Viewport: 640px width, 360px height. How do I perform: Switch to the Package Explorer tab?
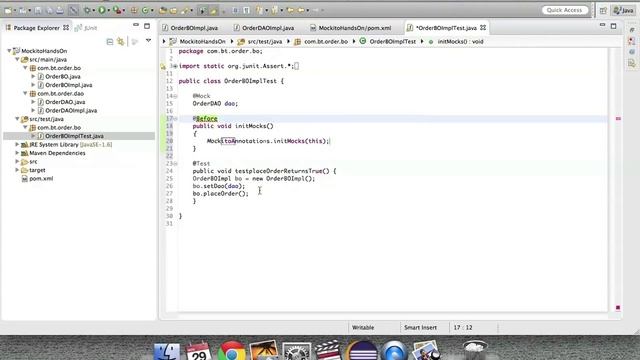tap(37, 28)
